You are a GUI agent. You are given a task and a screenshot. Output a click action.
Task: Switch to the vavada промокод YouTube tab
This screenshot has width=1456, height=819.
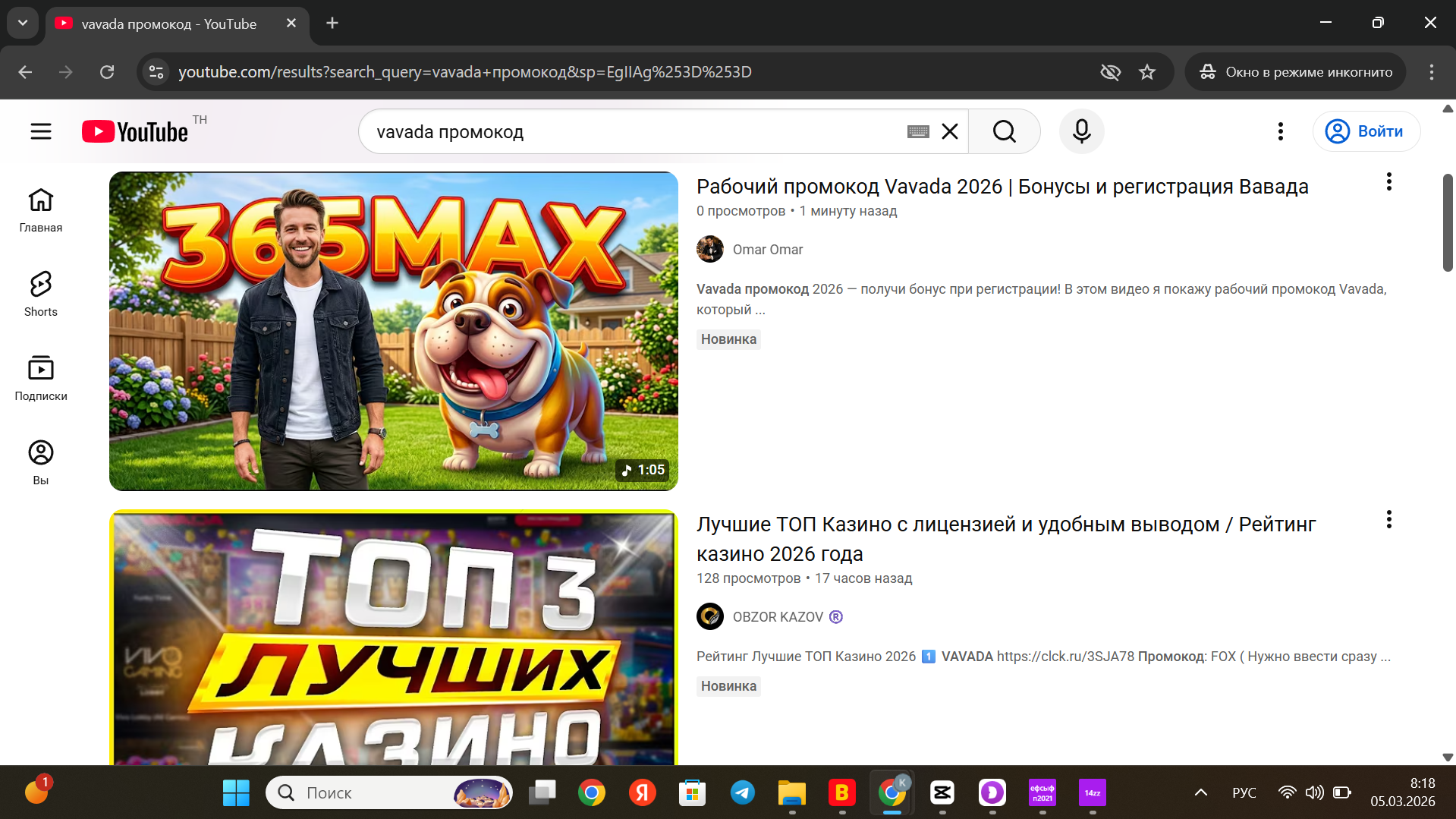click(x=169, y=24)
